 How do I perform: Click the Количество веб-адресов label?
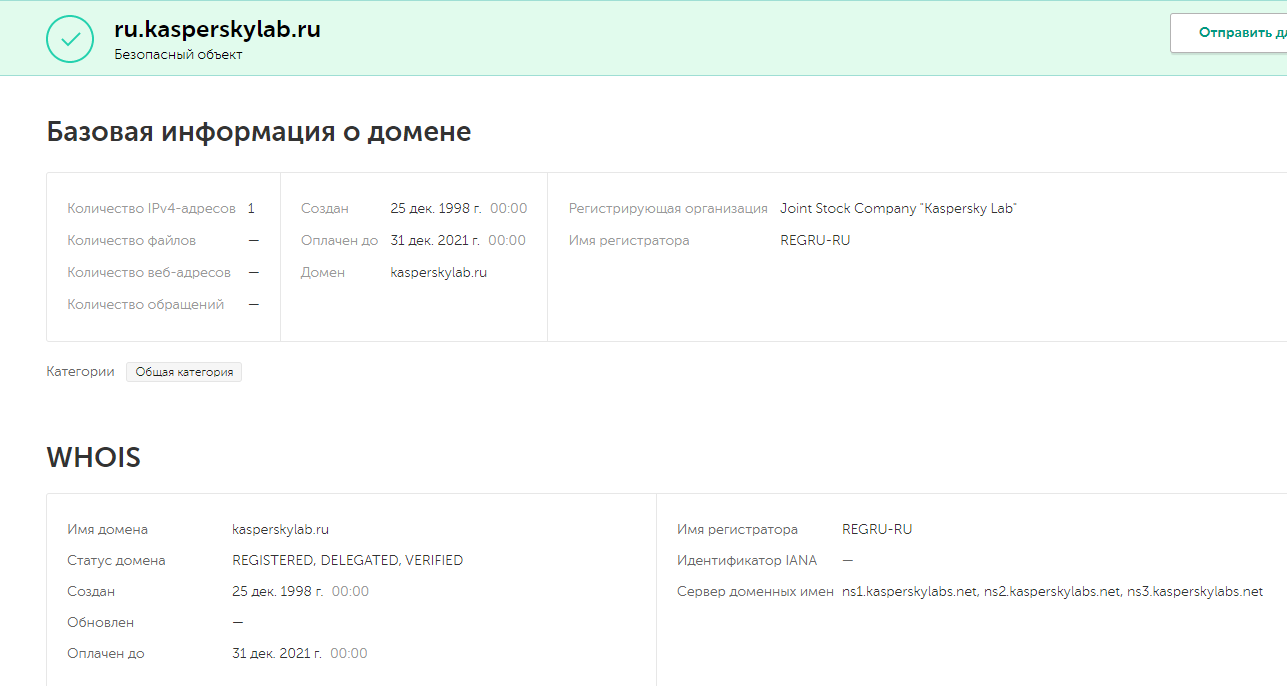coord(149,273)
